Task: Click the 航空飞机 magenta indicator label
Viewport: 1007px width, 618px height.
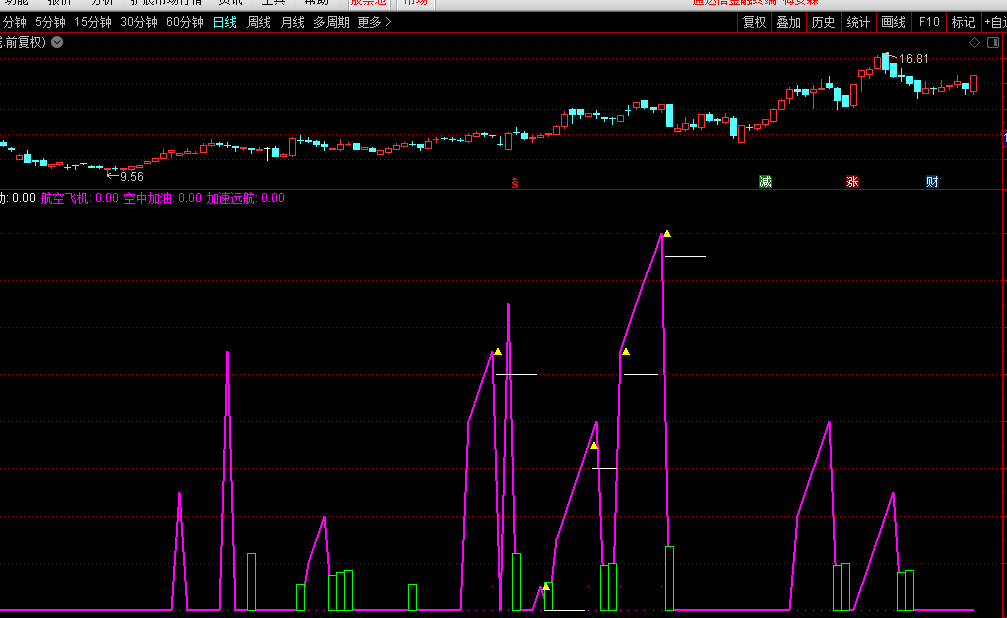Action: 65,198
